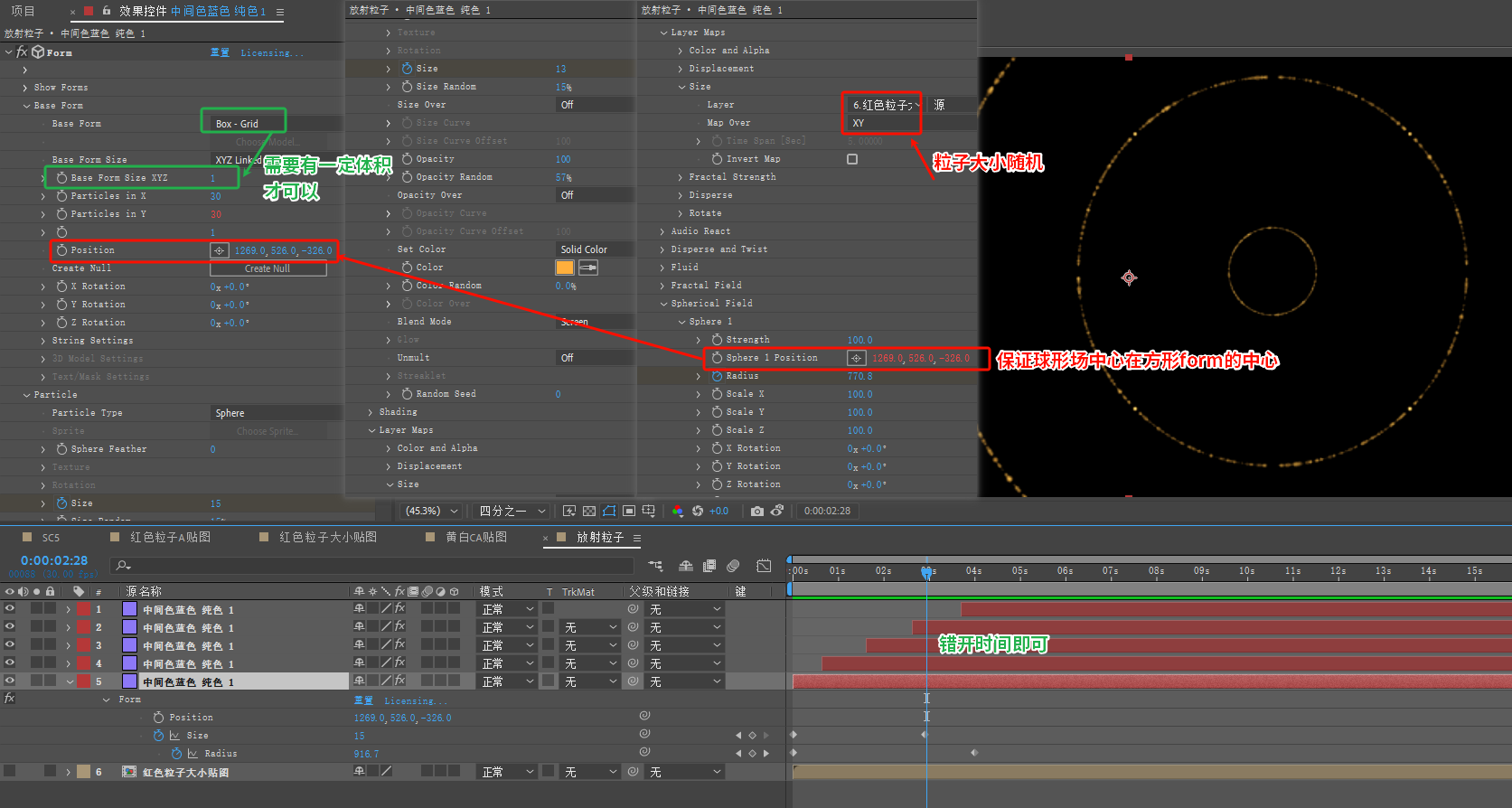Hide layer 3 using its eye icon
1512x808 pixels.
click(10, 645)
